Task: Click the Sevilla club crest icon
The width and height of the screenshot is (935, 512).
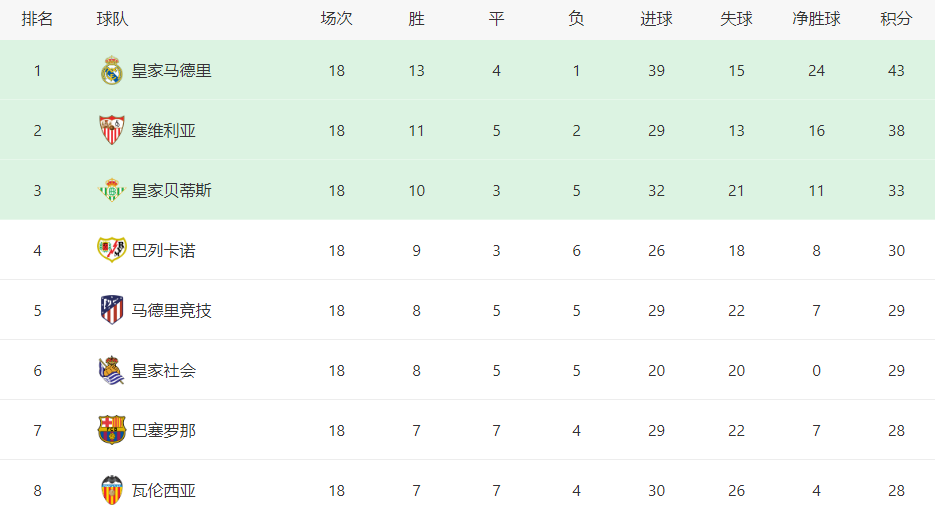Action: (x=112, y=130)
